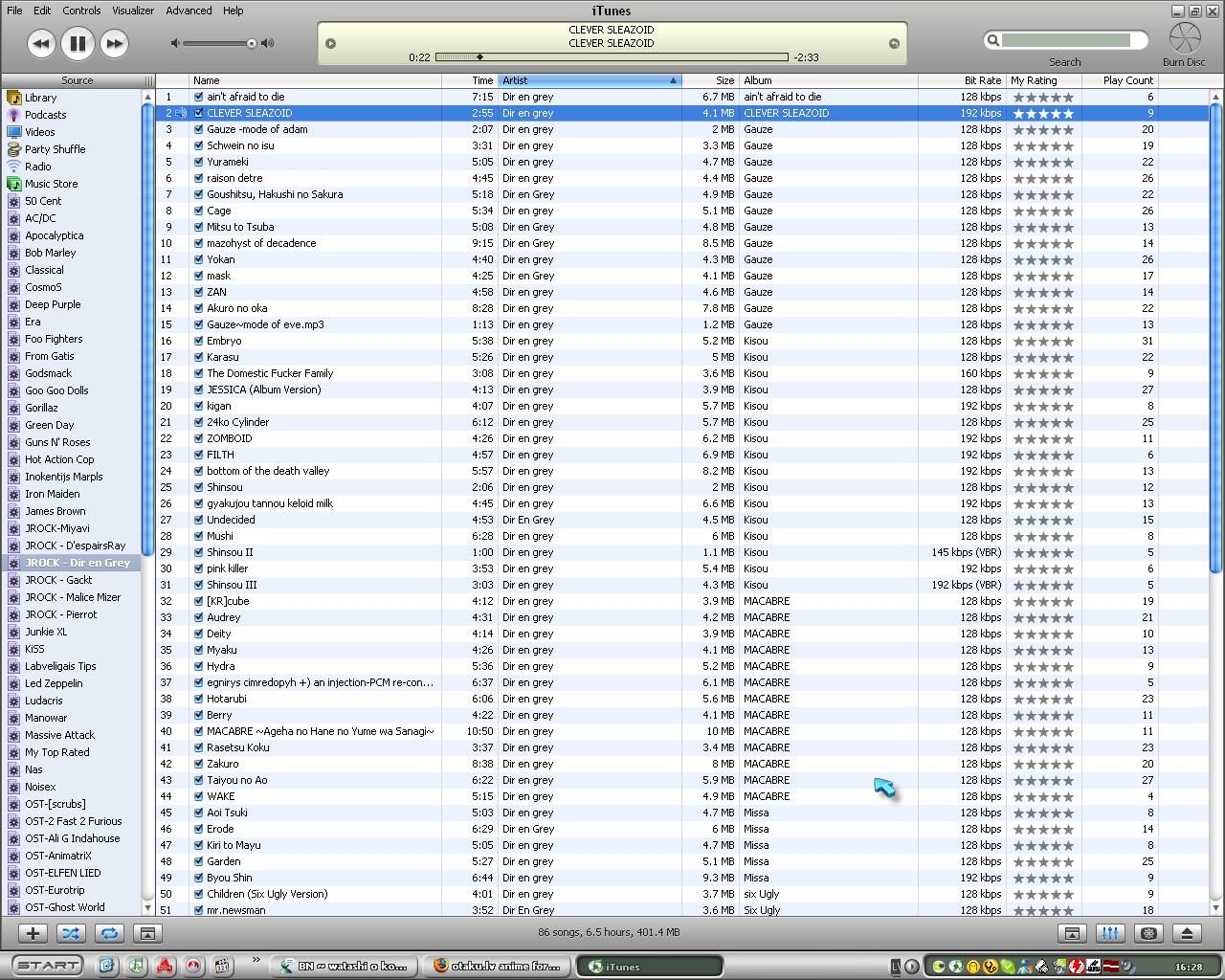1225x980 pixels.
Task: Open Podcasts in the source list
Action: 45,115
